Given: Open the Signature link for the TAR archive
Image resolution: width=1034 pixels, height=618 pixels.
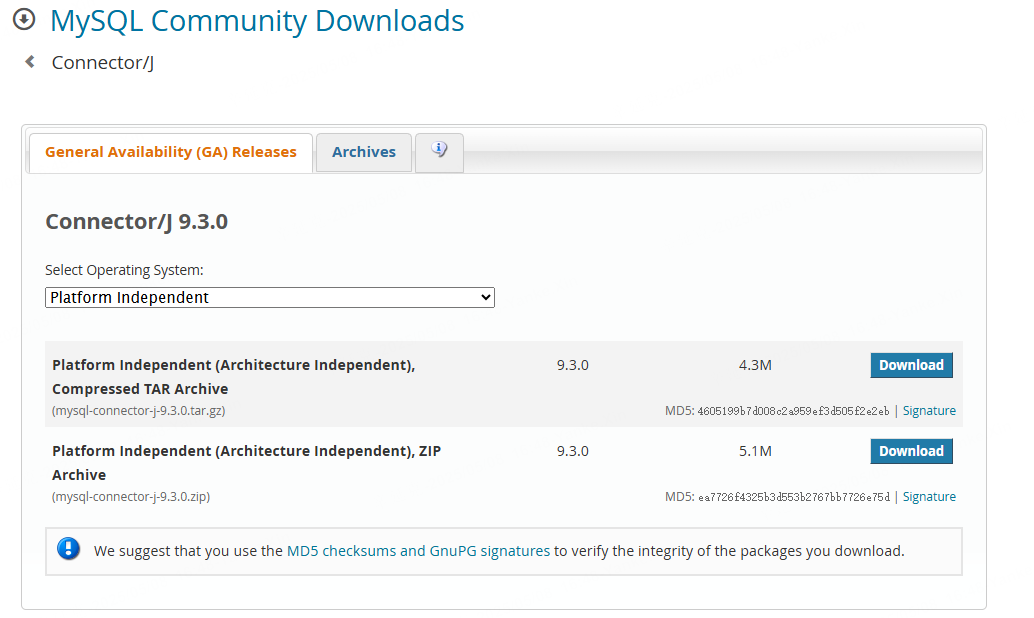Looking at the screenshot, I should [x=929, y=410].
